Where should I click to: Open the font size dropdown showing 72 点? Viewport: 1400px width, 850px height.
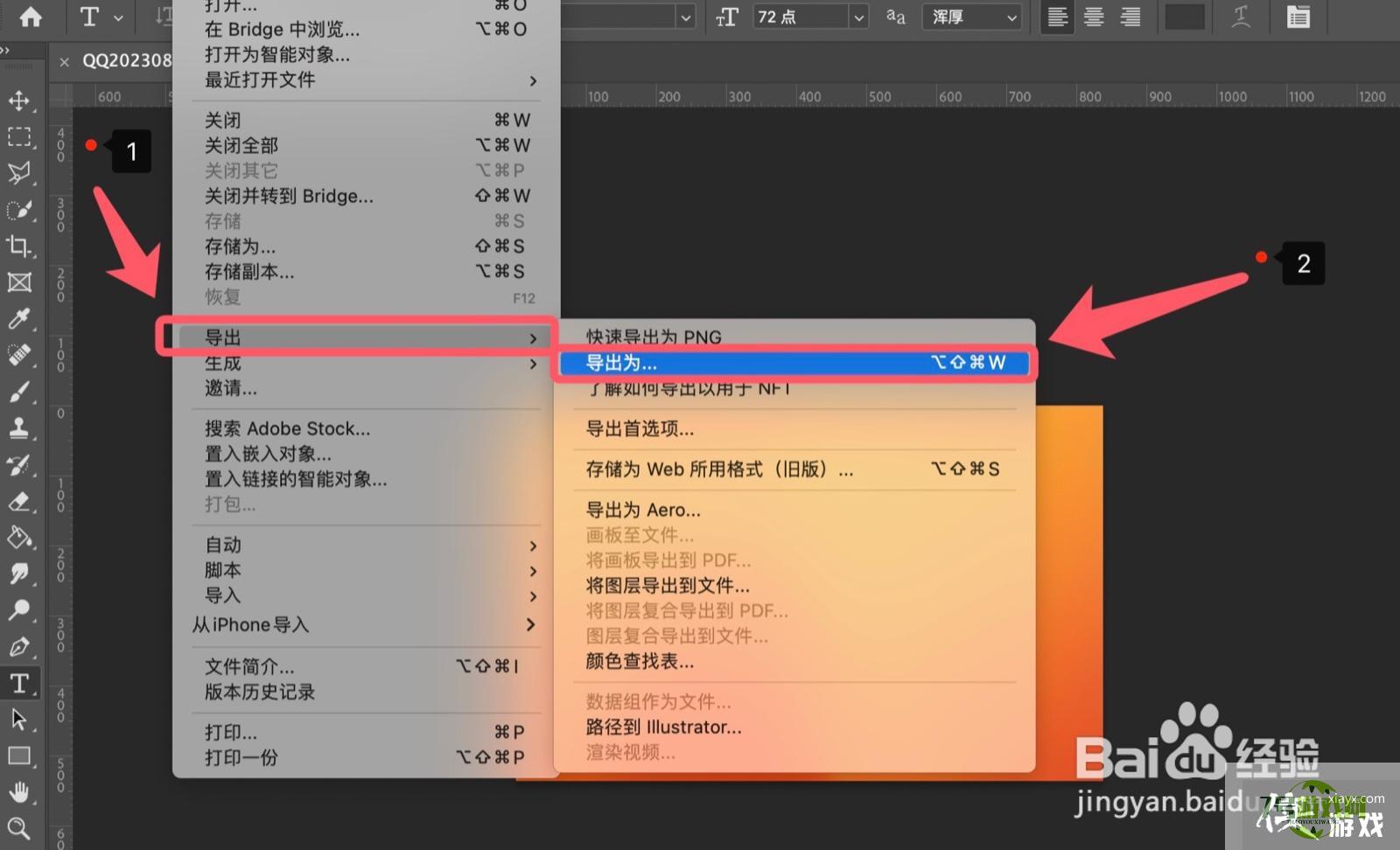(810, 17)
